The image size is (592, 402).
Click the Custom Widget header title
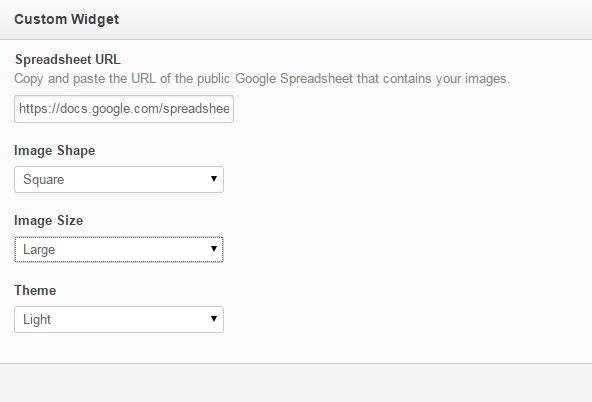click(x=66, y=19)
